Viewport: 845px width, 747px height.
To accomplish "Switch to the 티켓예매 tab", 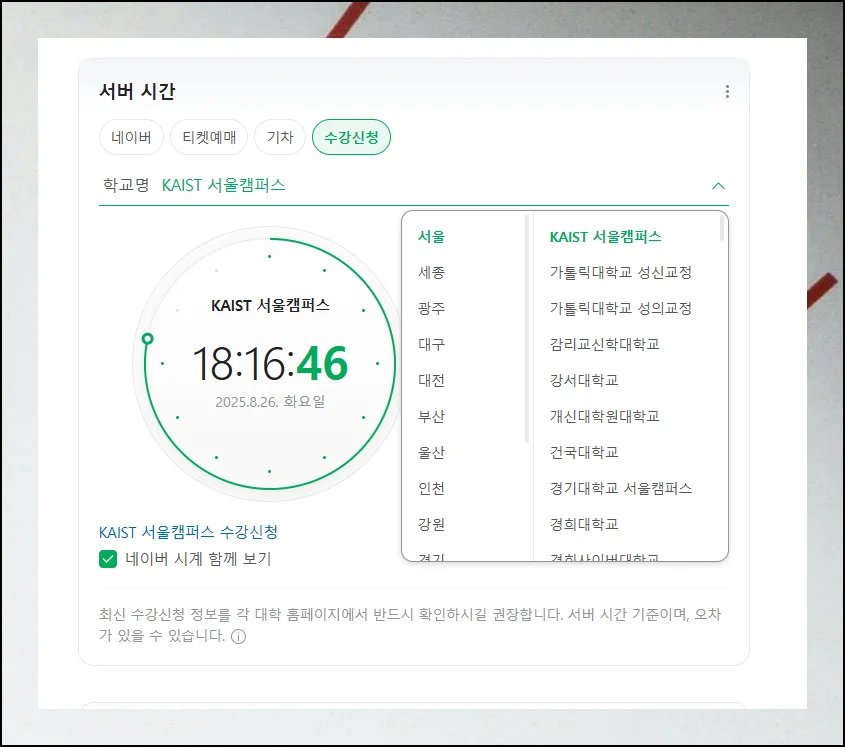I will 209,138.
